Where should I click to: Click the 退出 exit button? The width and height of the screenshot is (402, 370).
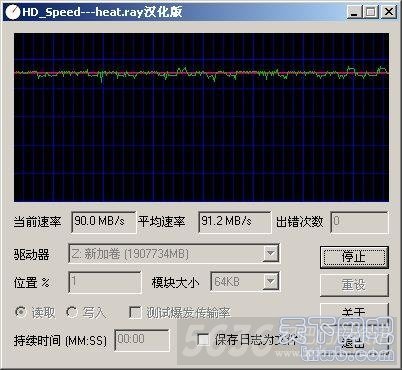(x=354, y=342)
